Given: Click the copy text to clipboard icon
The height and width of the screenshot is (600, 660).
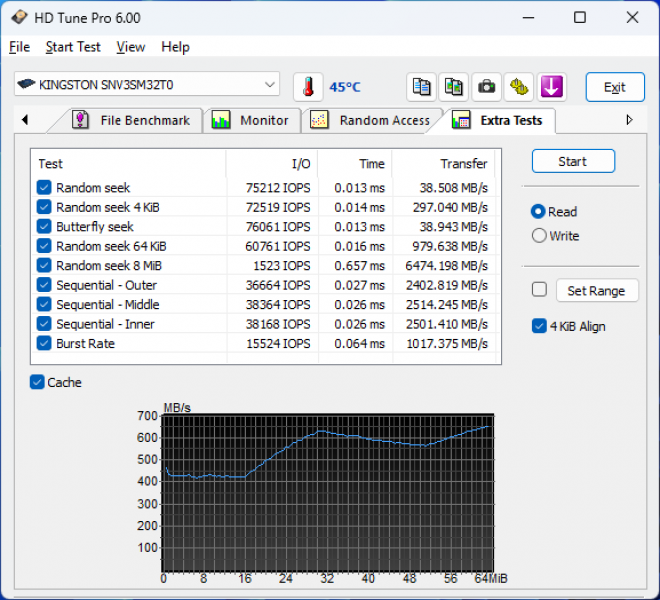Looking at the screenshot, I should [x=422, y=87].
